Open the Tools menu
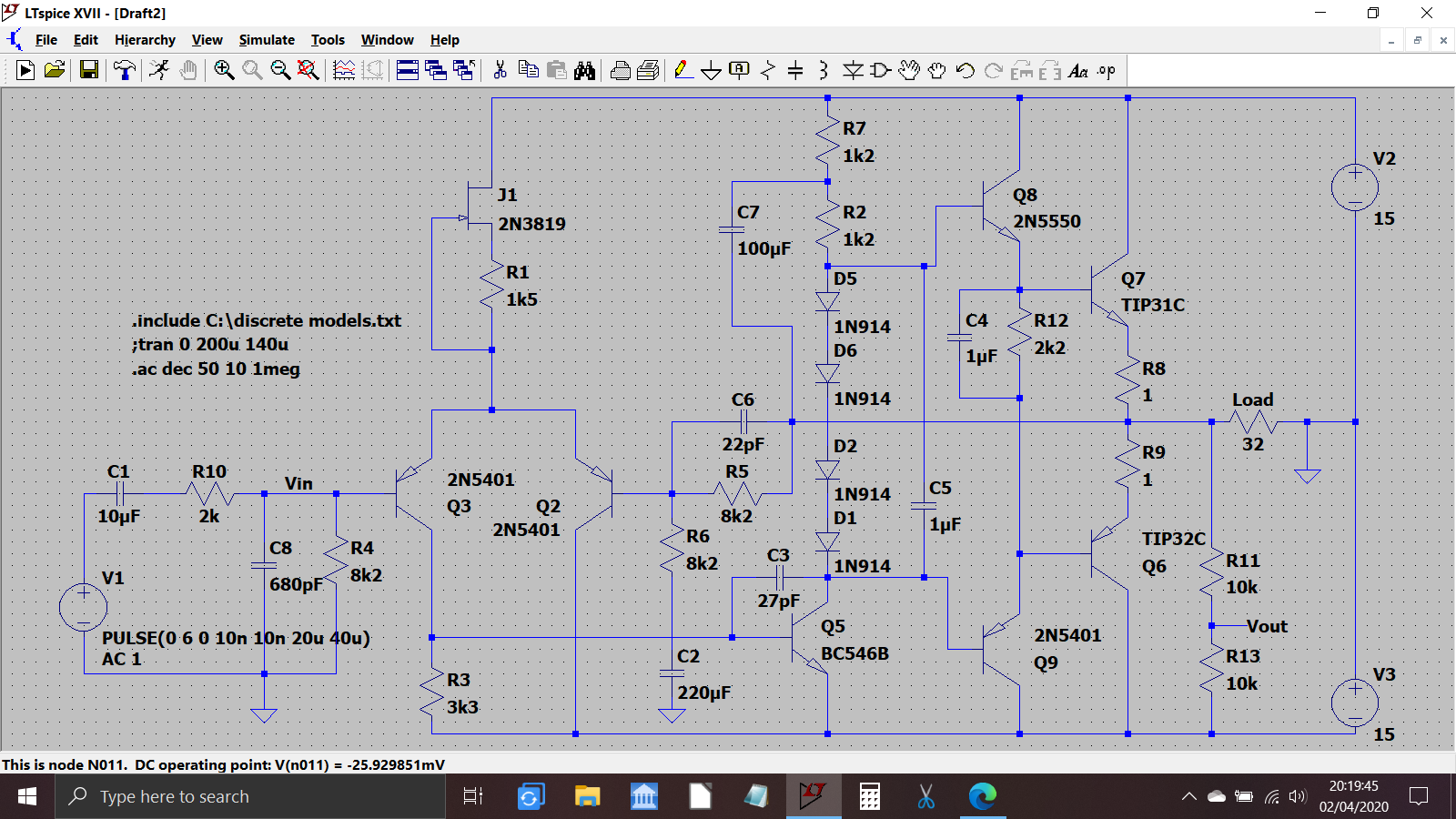 coord(328,40)
